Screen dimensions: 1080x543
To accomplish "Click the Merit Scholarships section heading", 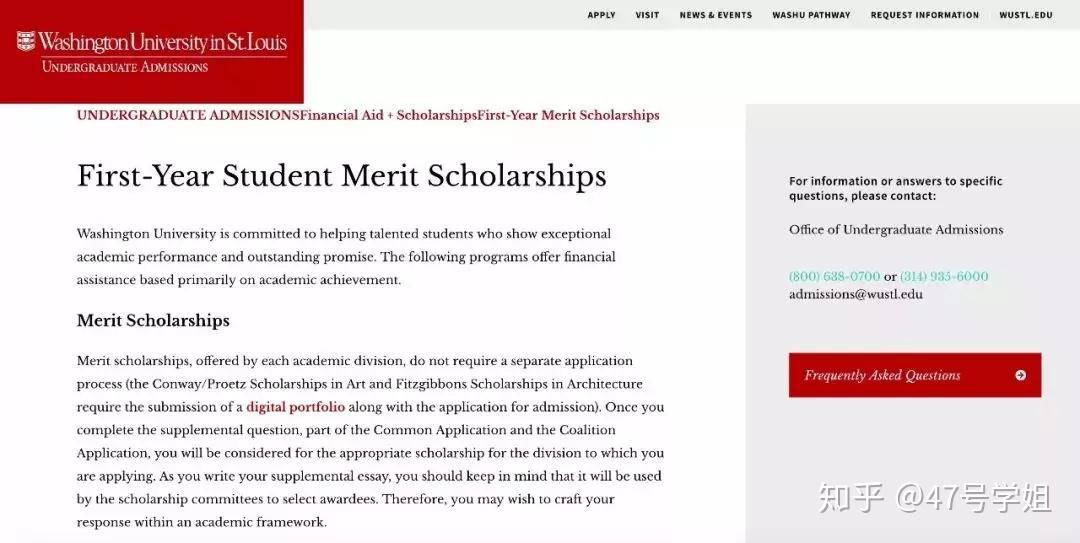I will 153,320.
